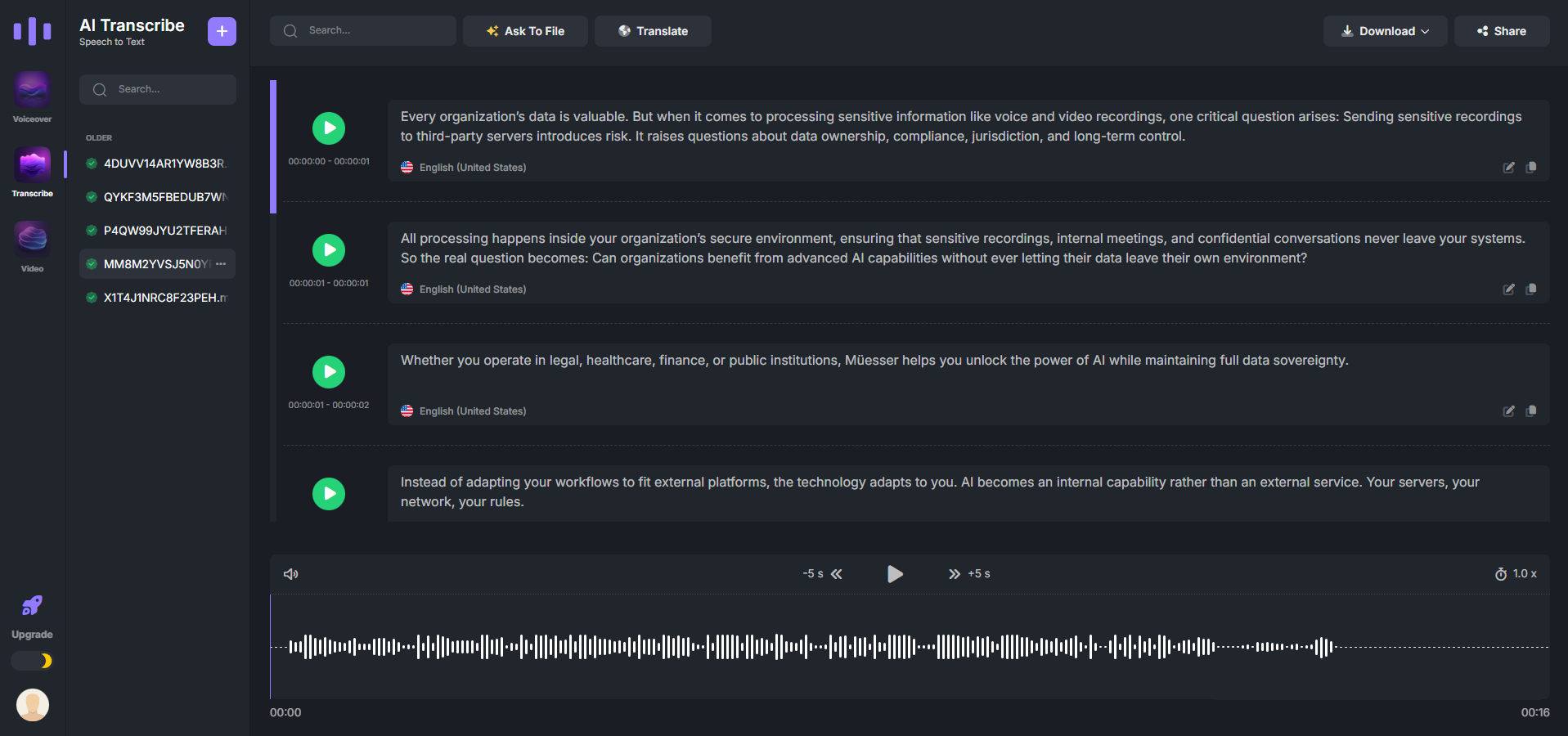Click the Ask To File button
Image resolution: width=1568 pixels, height=736 pixels.
click(525, 31)
